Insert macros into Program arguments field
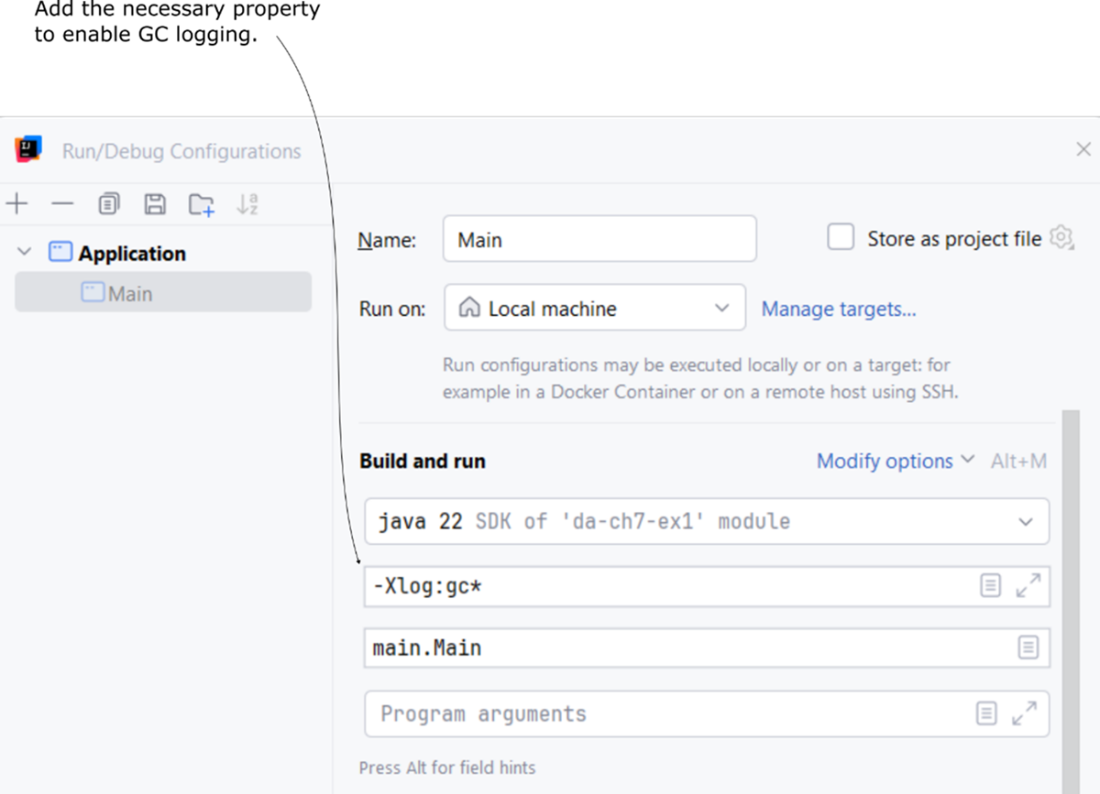 click(x=986, y=714)
